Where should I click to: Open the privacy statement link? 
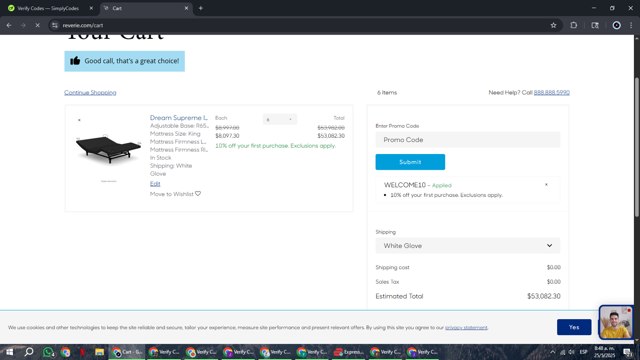pyautogui.click(x=466, y=327)
